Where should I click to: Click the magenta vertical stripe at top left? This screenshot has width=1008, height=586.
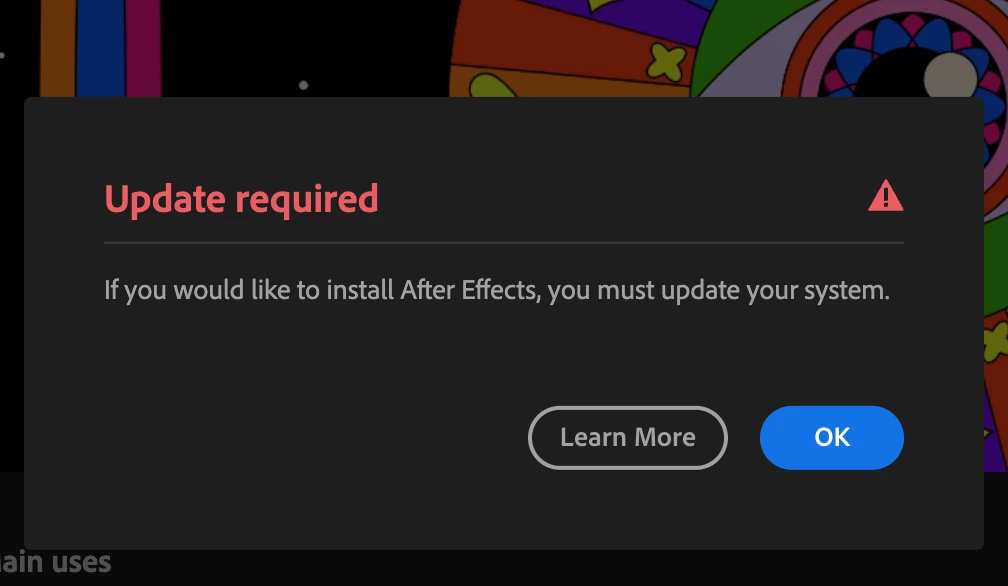(143, 48)
